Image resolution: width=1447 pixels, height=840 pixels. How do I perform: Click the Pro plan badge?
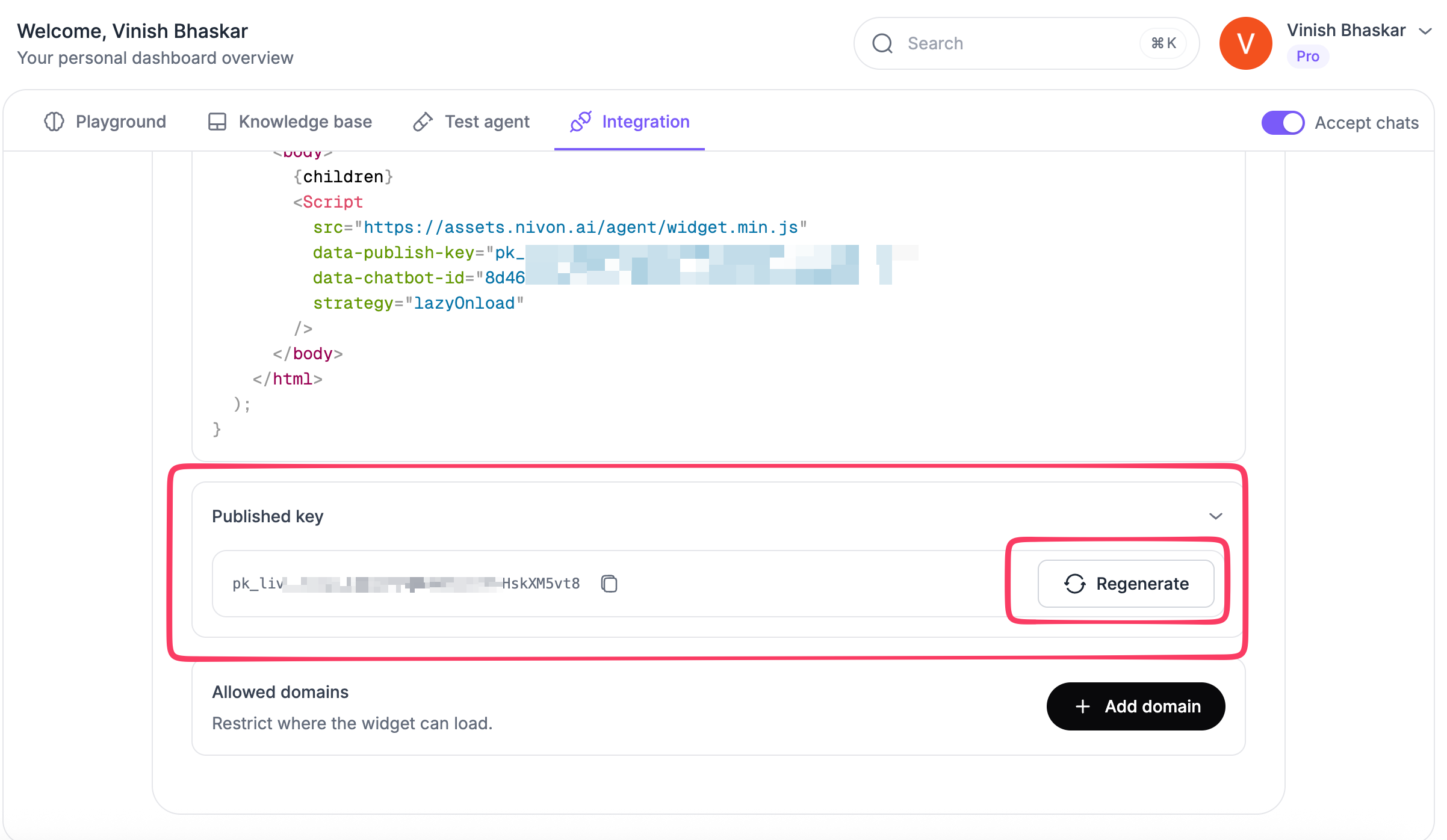click(1308, 57)
